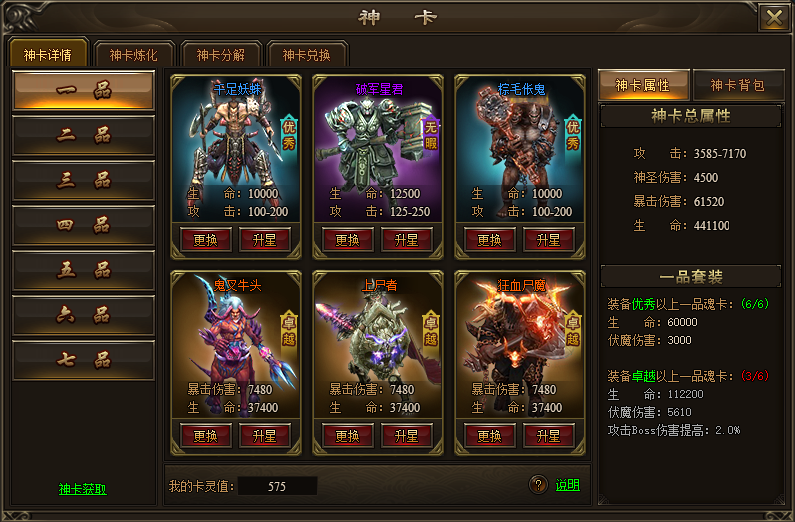Click 更换 under 千足妖蛛 card

(206, 240)
